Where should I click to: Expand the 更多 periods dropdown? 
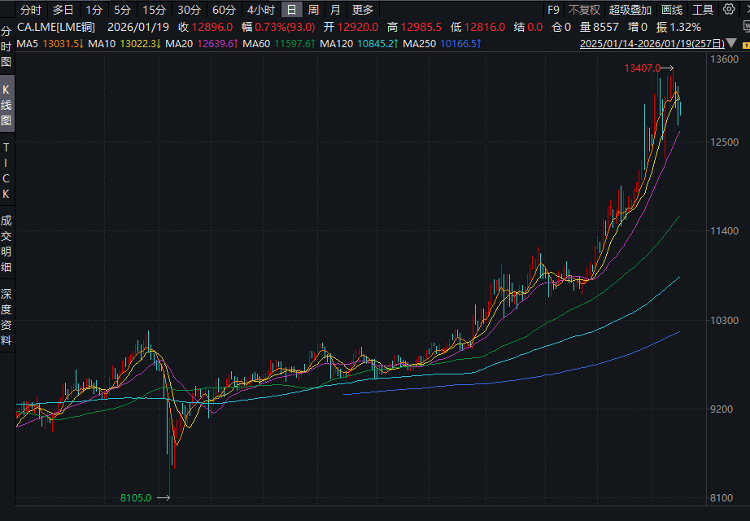click(362, 10)
